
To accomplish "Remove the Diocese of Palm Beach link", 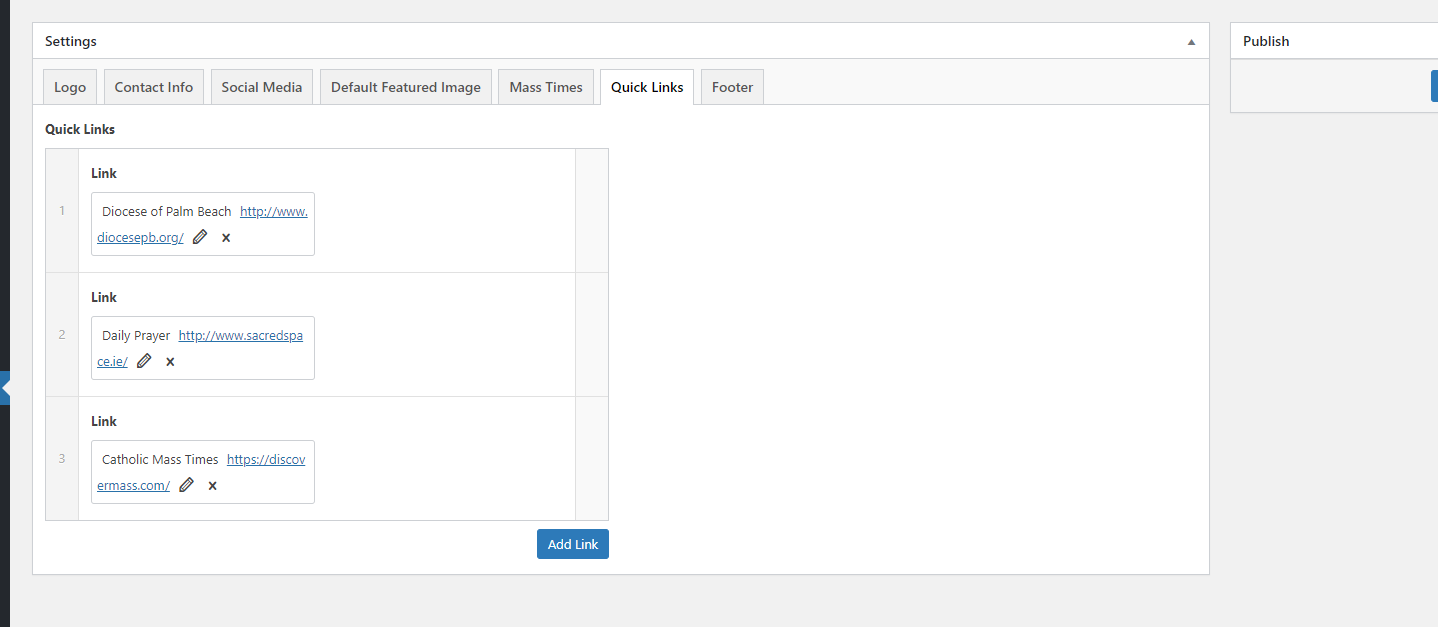I will tap(226, 238).
